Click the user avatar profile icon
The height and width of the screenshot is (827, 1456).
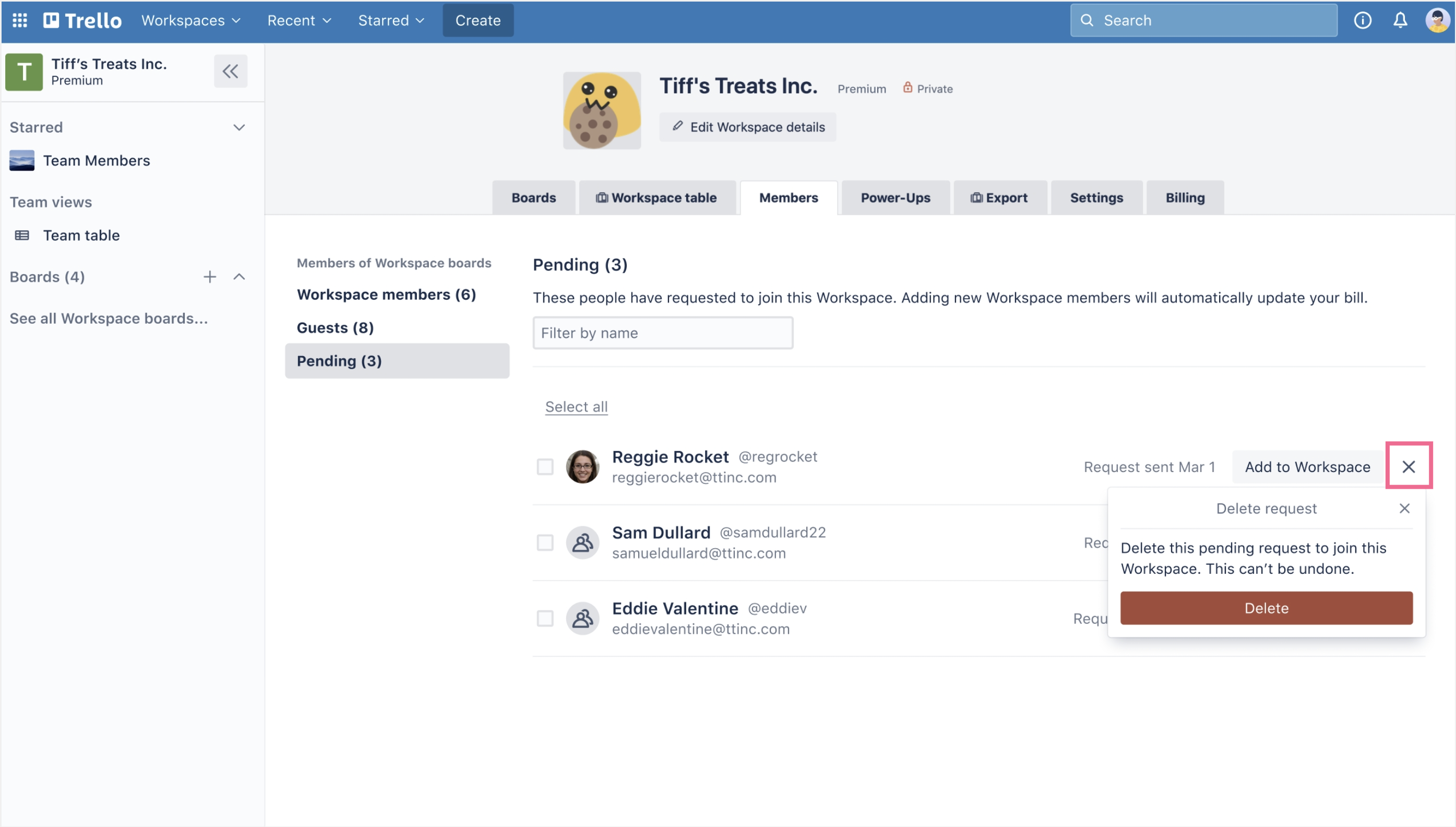click(x=1435, y=20)
